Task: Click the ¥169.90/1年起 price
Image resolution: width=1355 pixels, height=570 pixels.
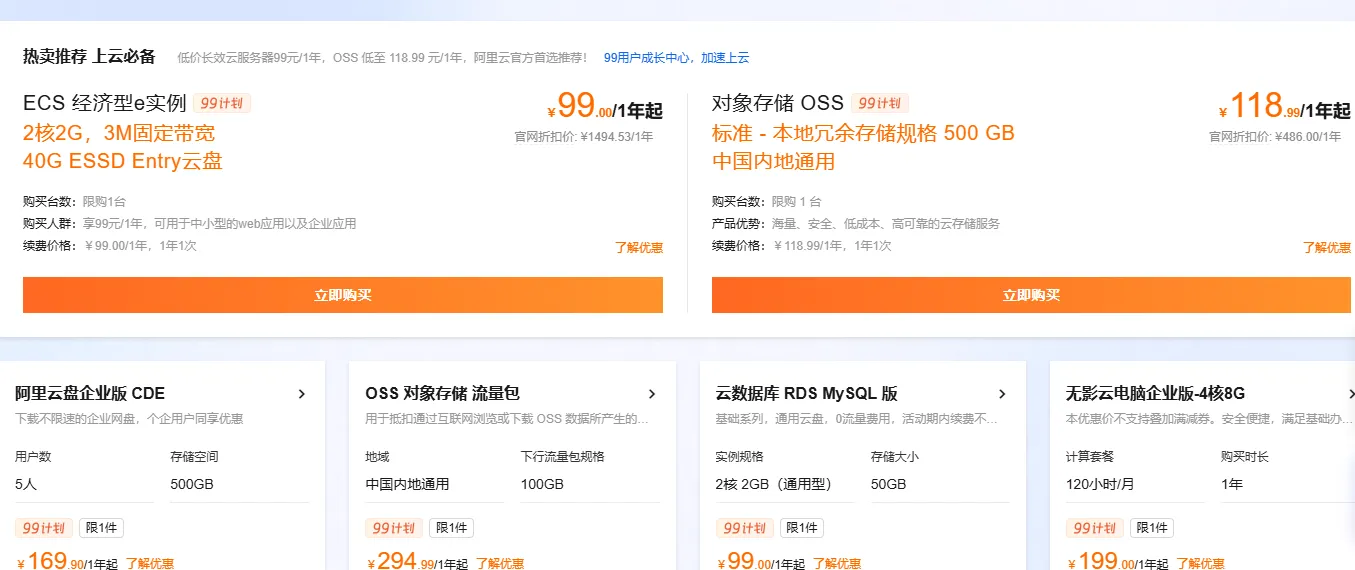Action: [68, 561]
